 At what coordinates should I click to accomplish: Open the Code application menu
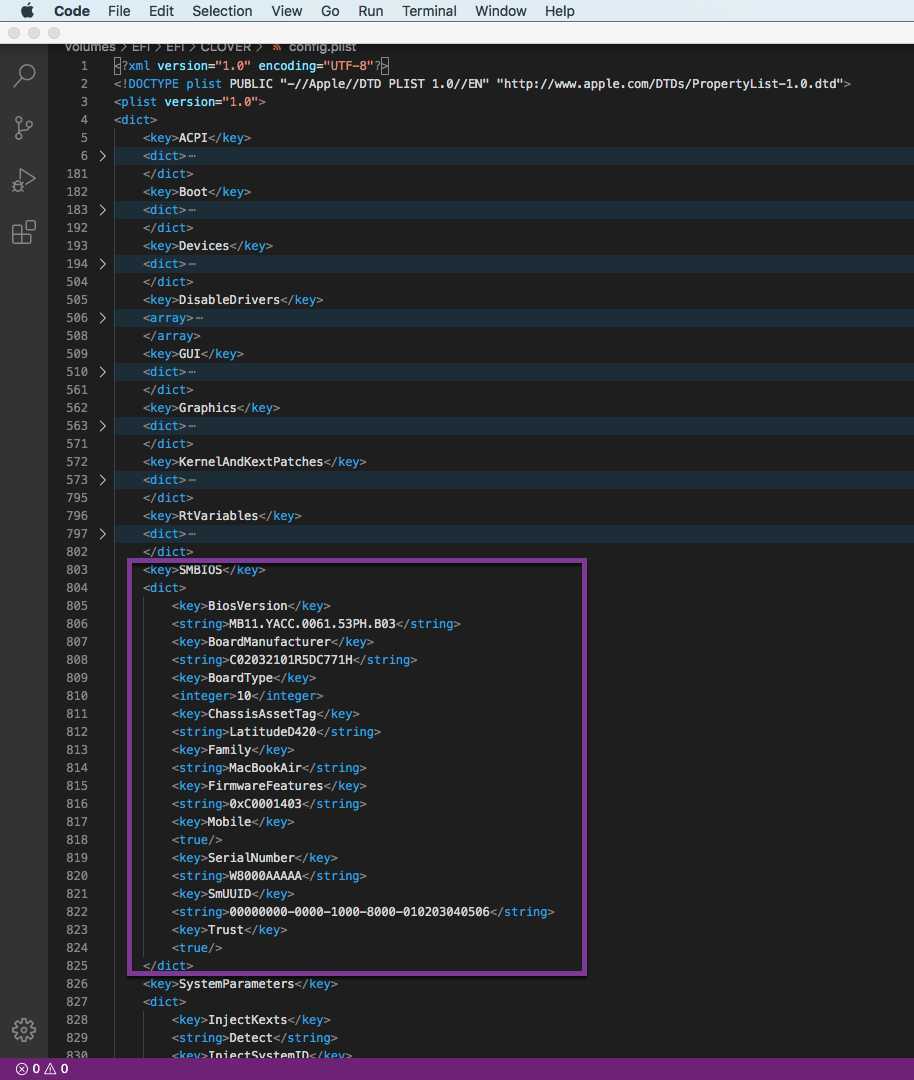coord(72,11)
